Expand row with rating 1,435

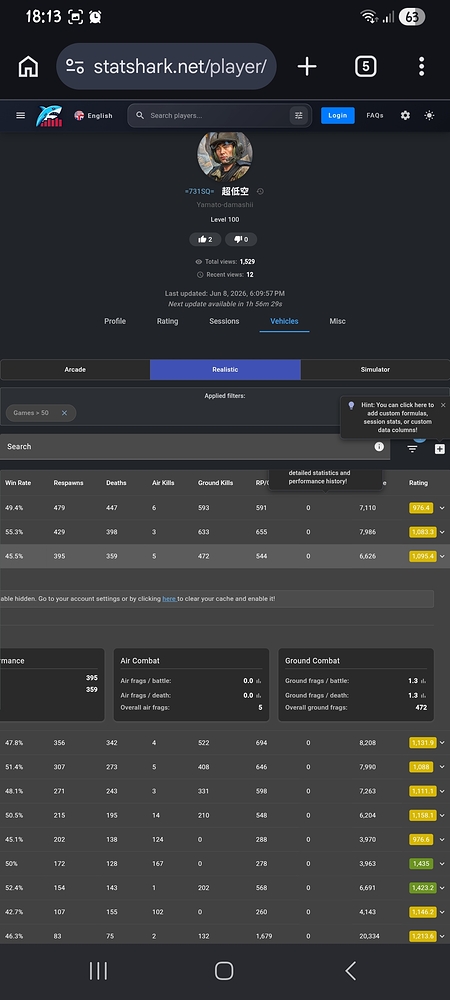coord(442,864)
